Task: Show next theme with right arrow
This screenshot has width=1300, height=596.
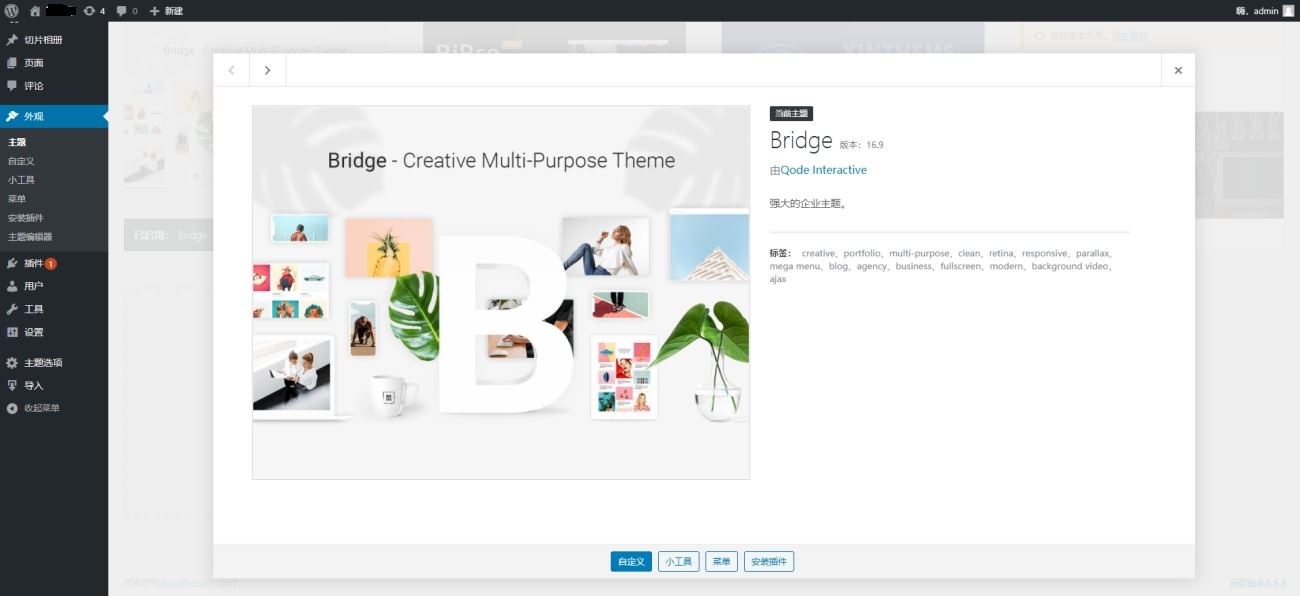Action: click(267, 70)
